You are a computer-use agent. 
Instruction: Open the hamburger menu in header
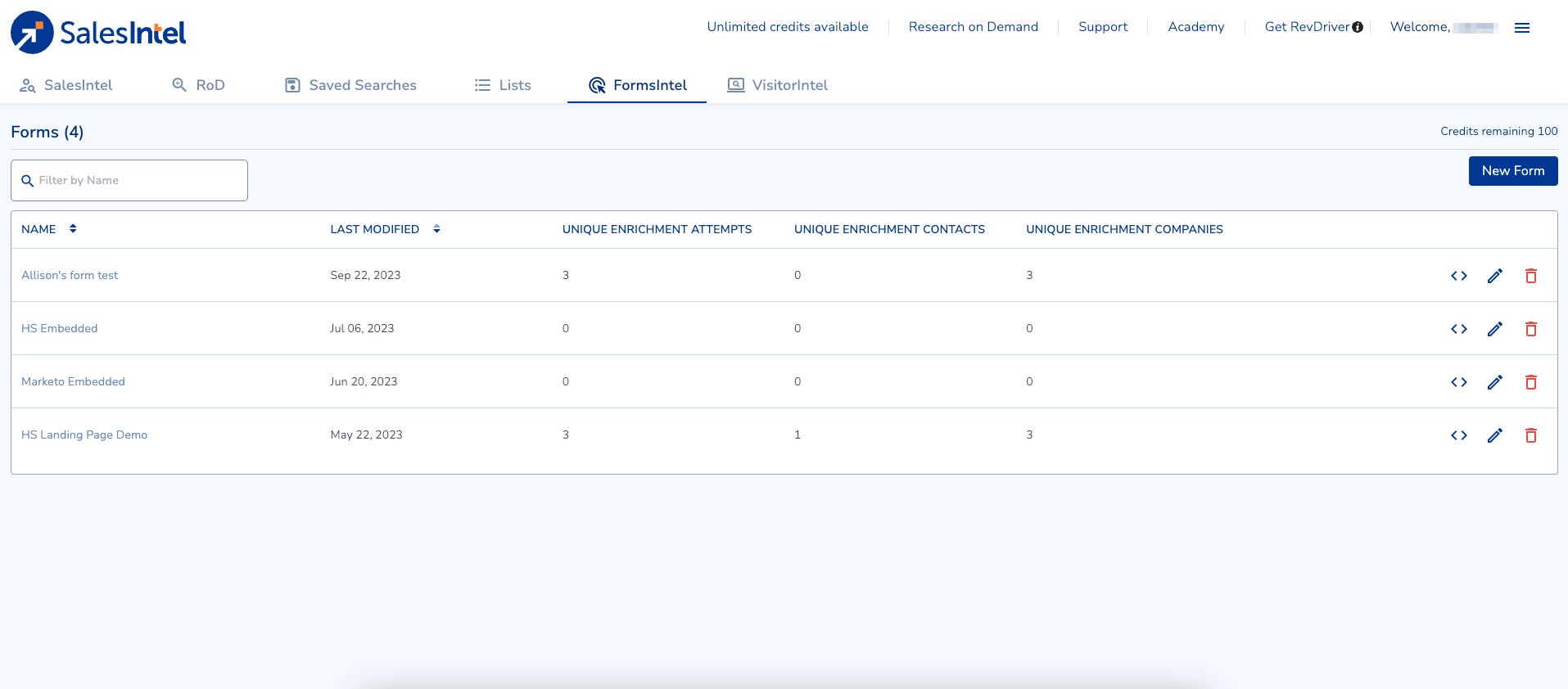click(x=1522, y=28)
